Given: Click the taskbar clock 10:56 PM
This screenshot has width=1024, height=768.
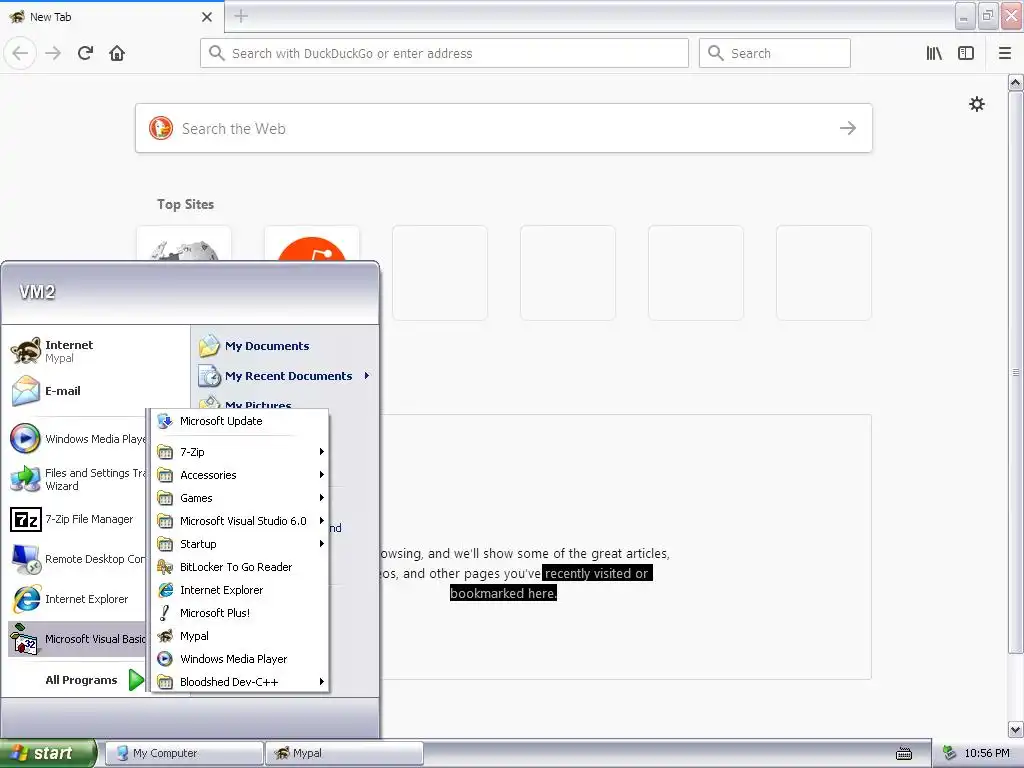Looking at the screenshot, I should 987,754.
